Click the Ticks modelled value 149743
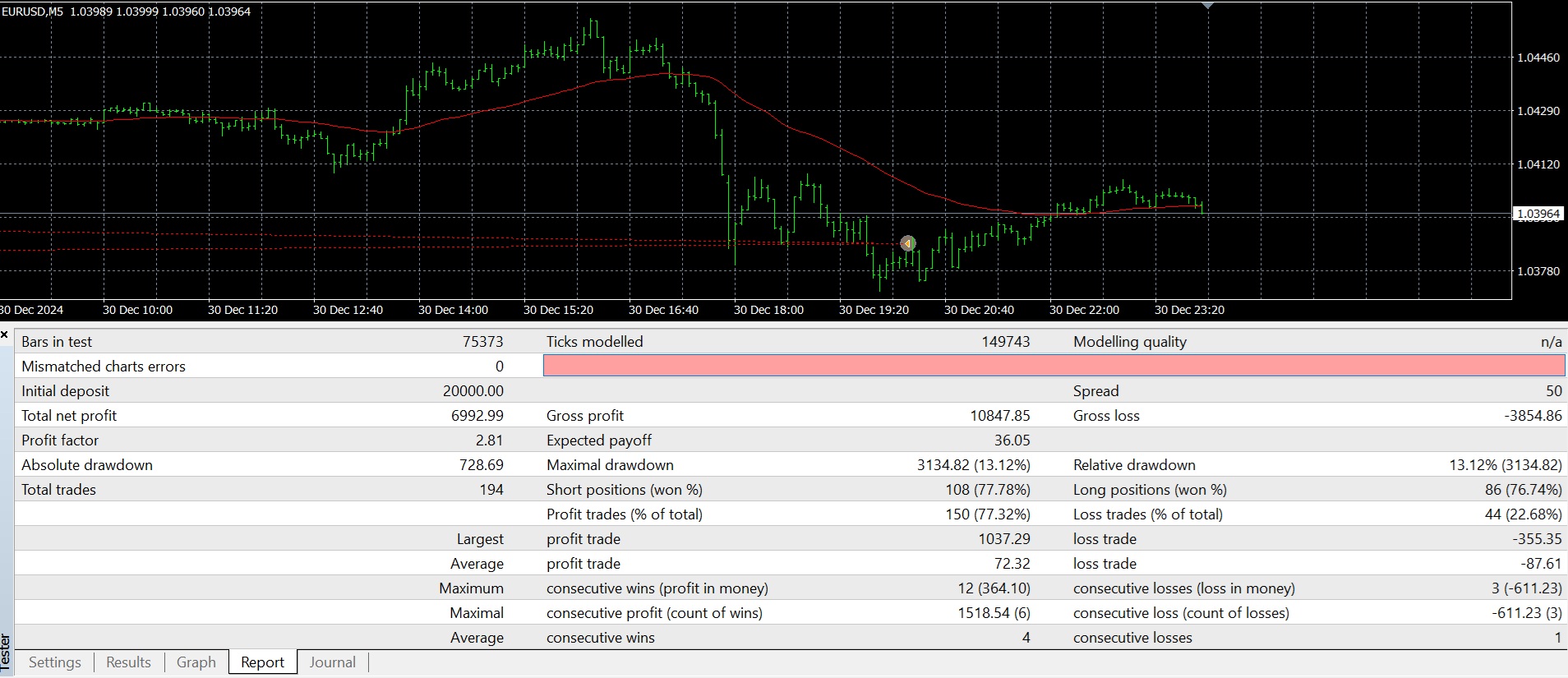The width and height of the screenshot is (1568, 678). pyautogui.click(x=1005, y=342)
